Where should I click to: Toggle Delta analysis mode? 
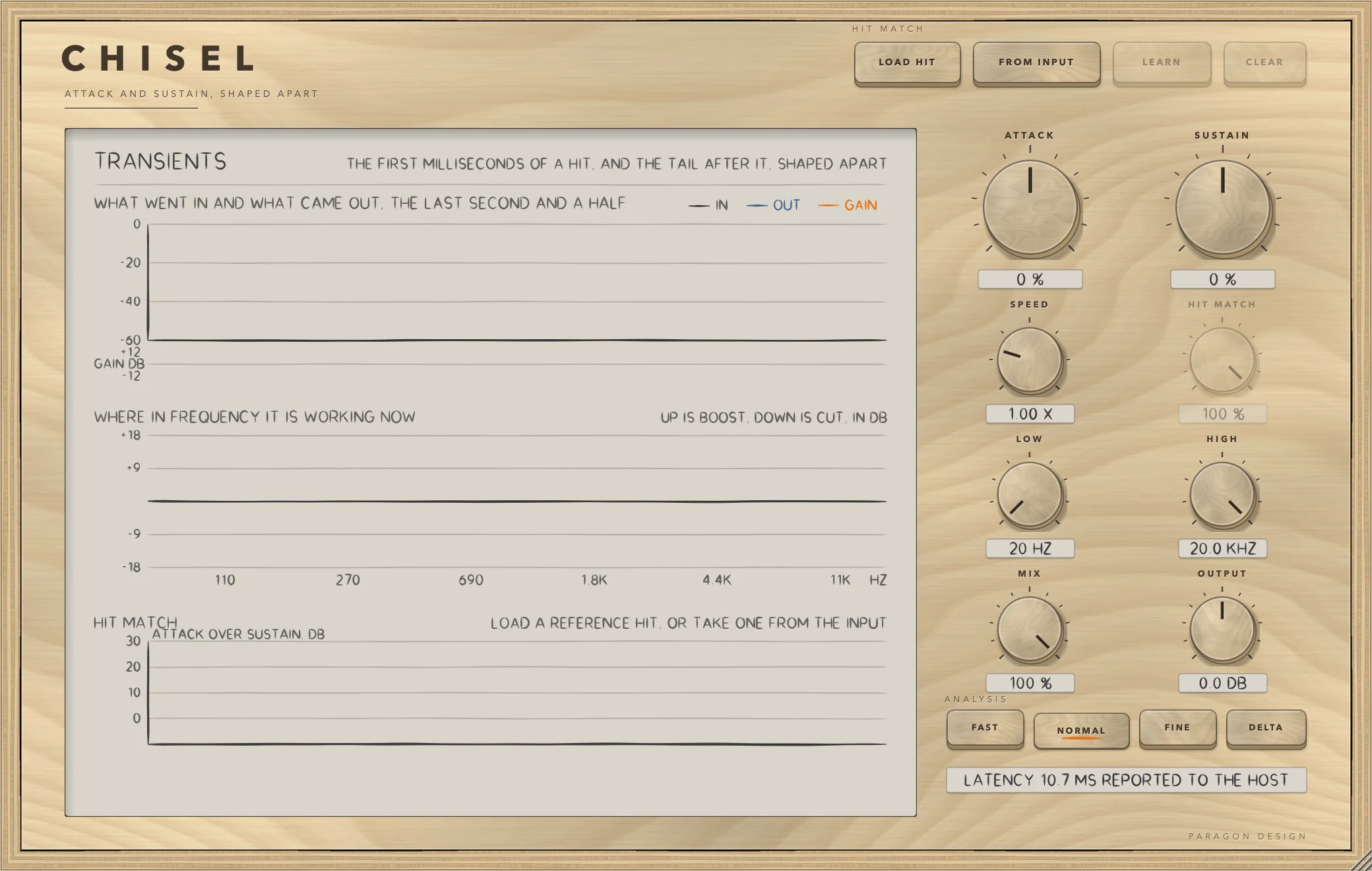coord(1266,728)
